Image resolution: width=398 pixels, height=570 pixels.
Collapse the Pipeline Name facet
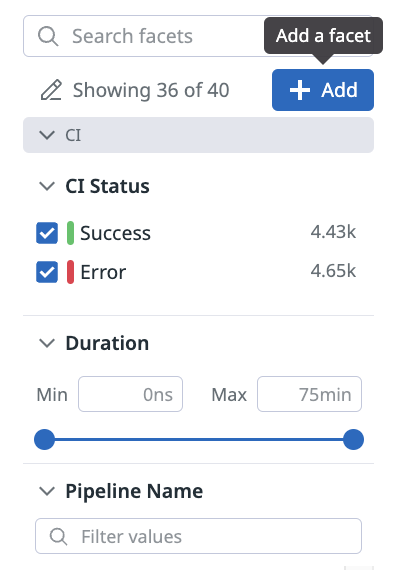tap(47, 491)
